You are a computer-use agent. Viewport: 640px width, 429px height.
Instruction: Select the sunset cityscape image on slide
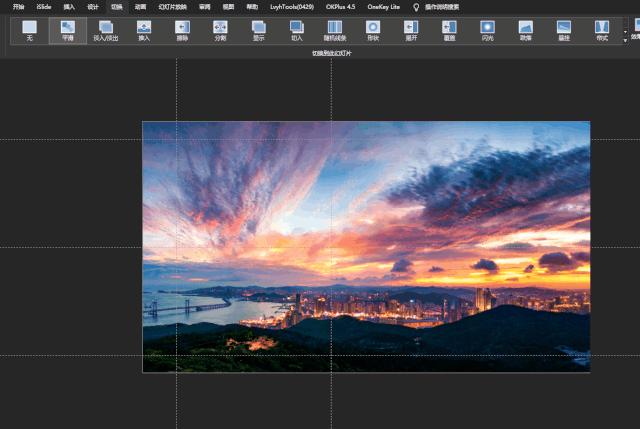pos(366,247)
